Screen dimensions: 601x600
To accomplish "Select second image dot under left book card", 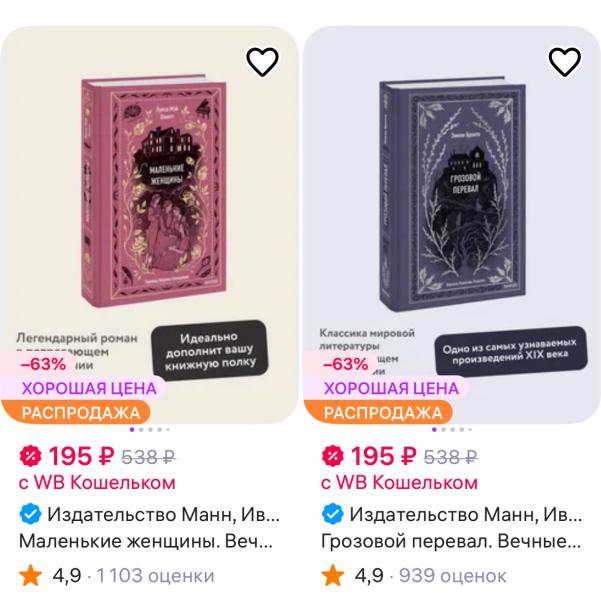I will [141, 429].
